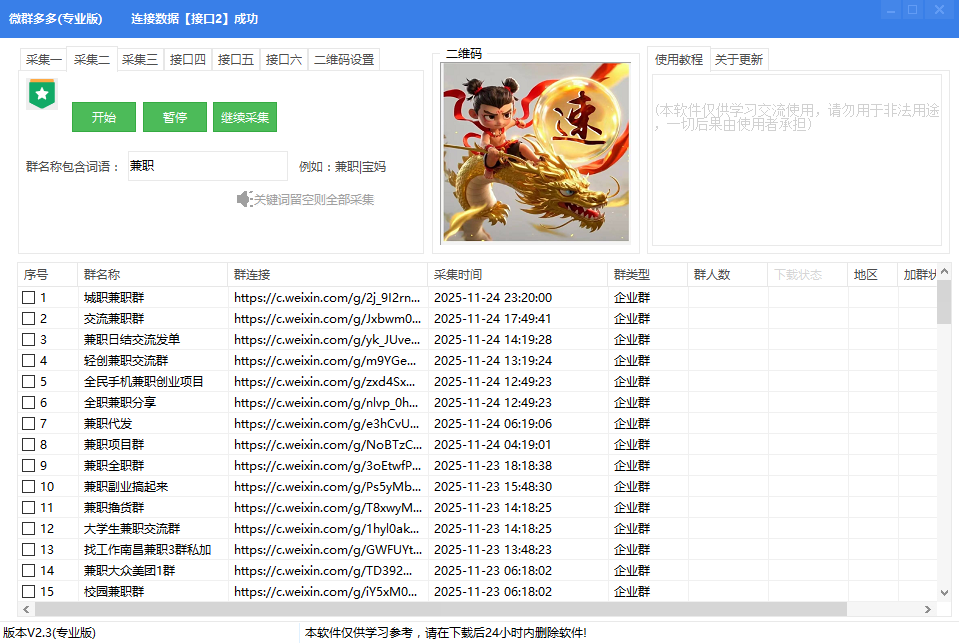Click the 暂停 button
The image size is (959, 643).
[x=174, y=117]
